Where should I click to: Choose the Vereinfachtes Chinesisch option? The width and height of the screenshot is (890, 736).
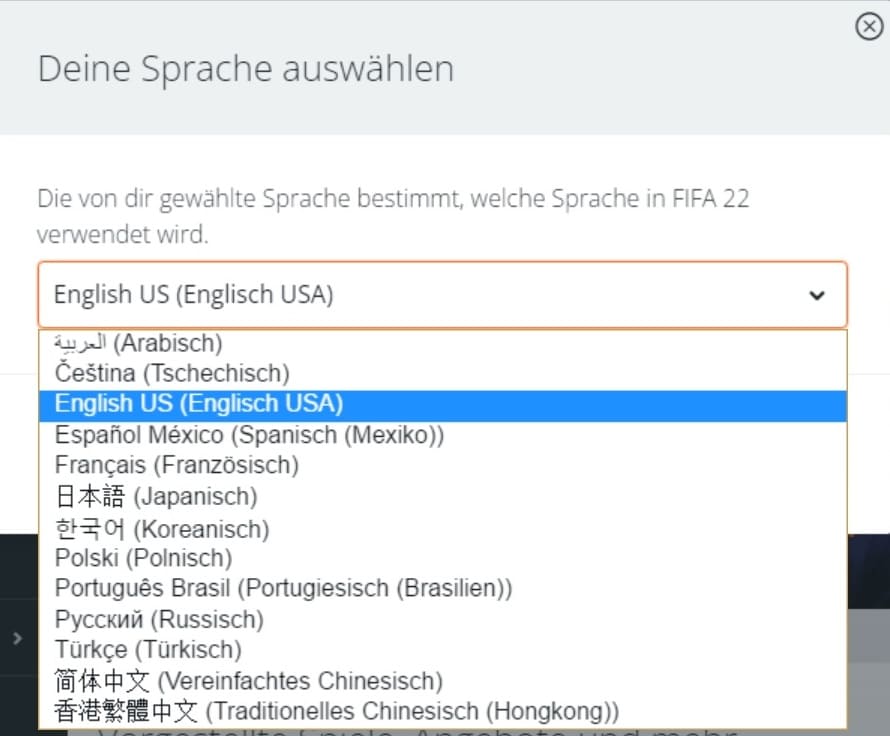[248, 681]
